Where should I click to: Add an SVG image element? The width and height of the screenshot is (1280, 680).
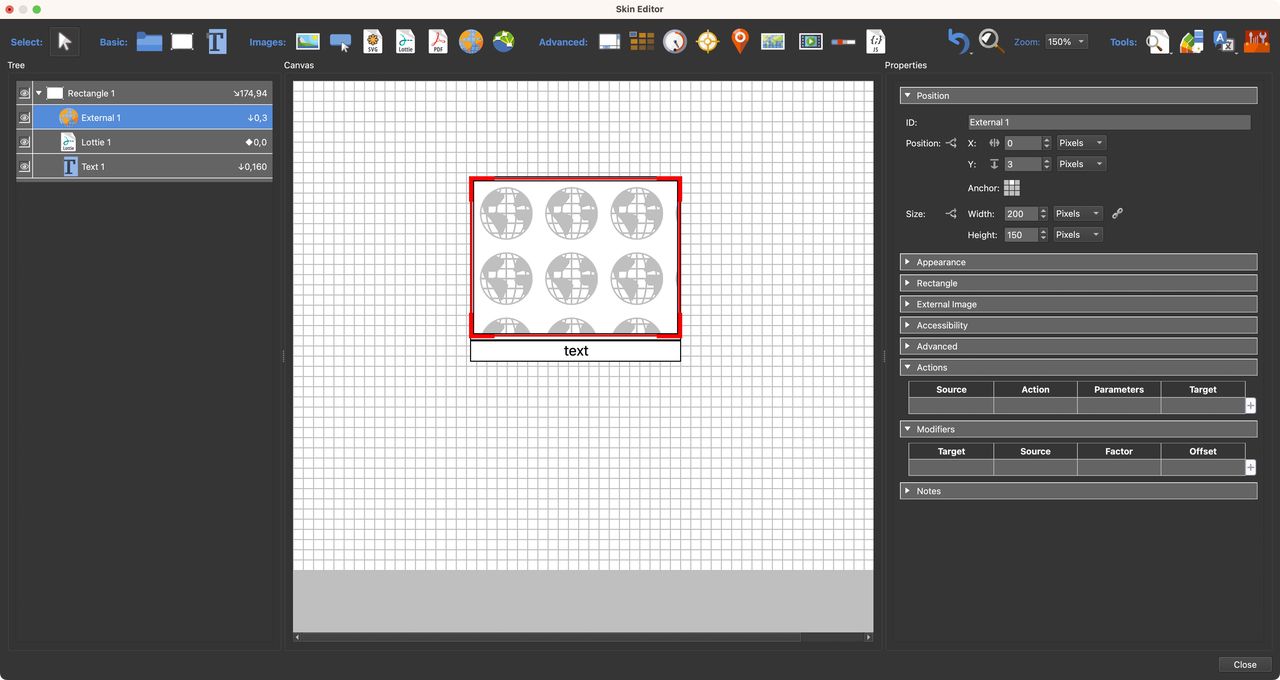[372, 41]
